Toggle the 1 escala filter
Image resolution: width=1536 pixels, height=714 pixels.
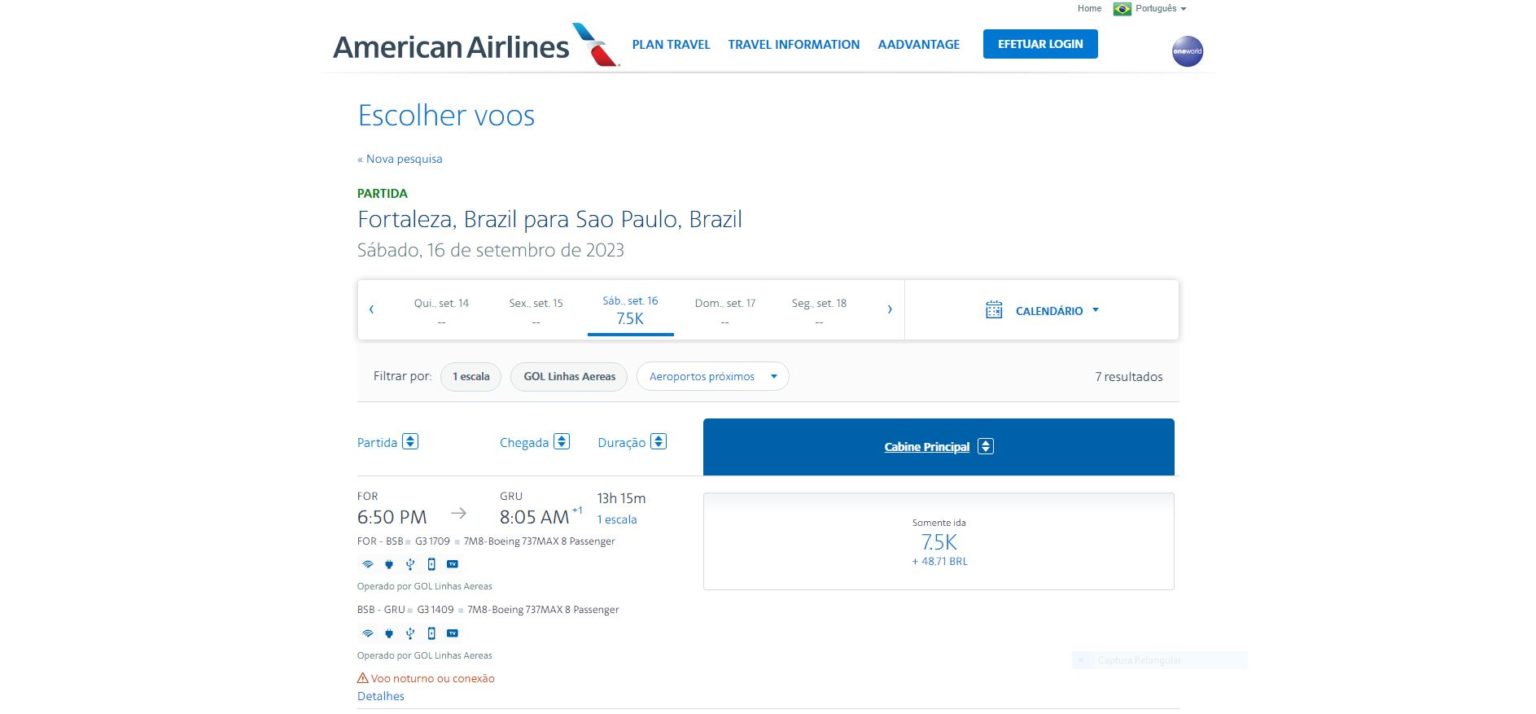[470, 377]
